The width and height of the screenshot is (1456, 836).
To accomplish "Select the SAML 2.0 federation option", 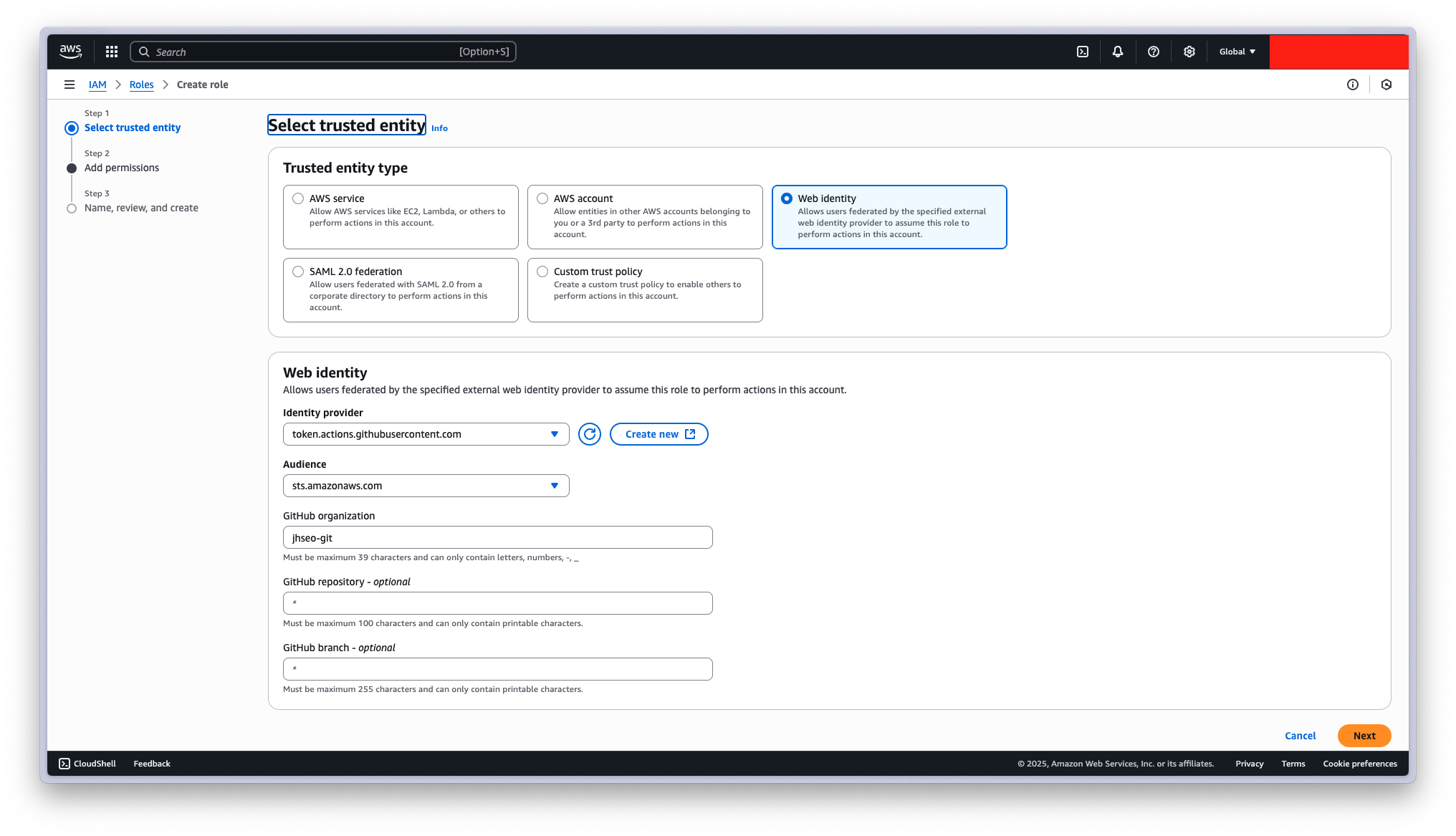I will click(298, 272).
